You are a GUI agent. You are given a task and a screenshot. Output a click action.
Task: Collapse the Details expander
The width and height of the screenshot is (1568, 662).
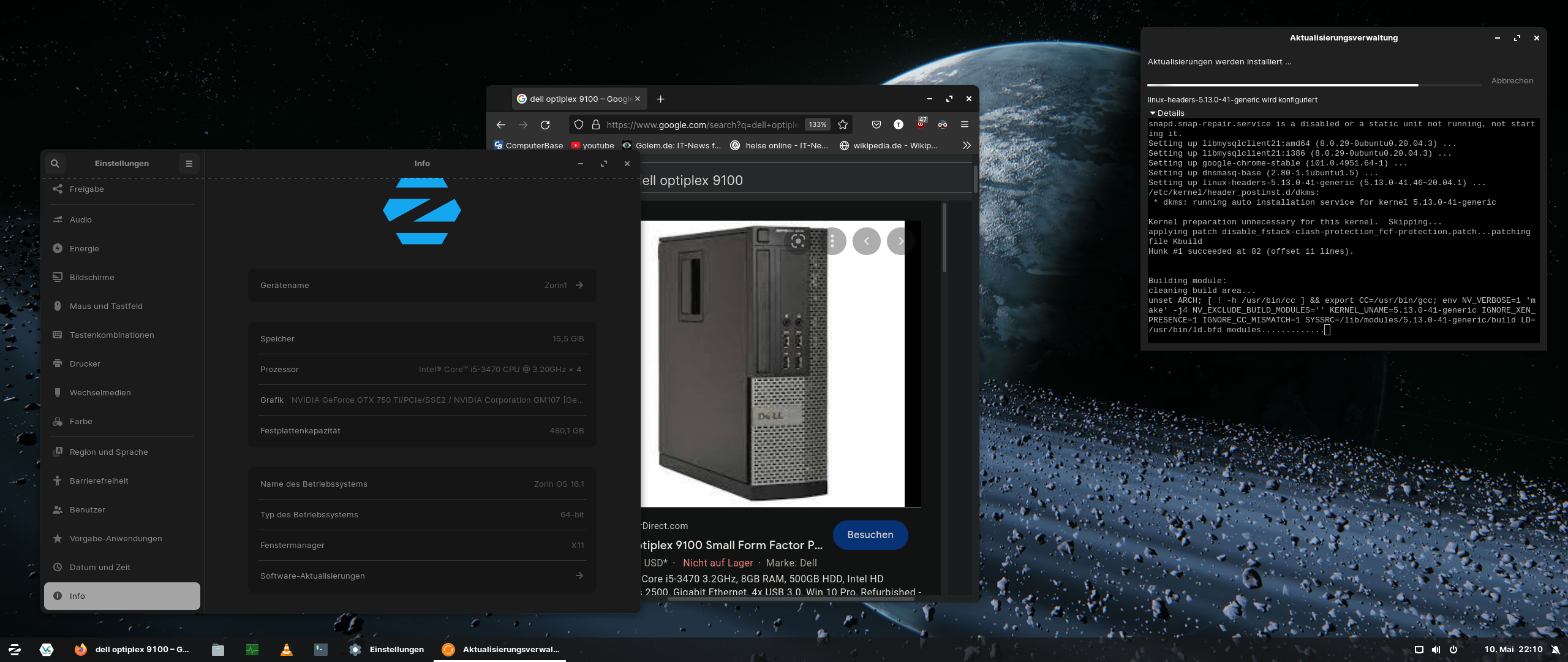pyautogui.click(x=1167, y=113)
